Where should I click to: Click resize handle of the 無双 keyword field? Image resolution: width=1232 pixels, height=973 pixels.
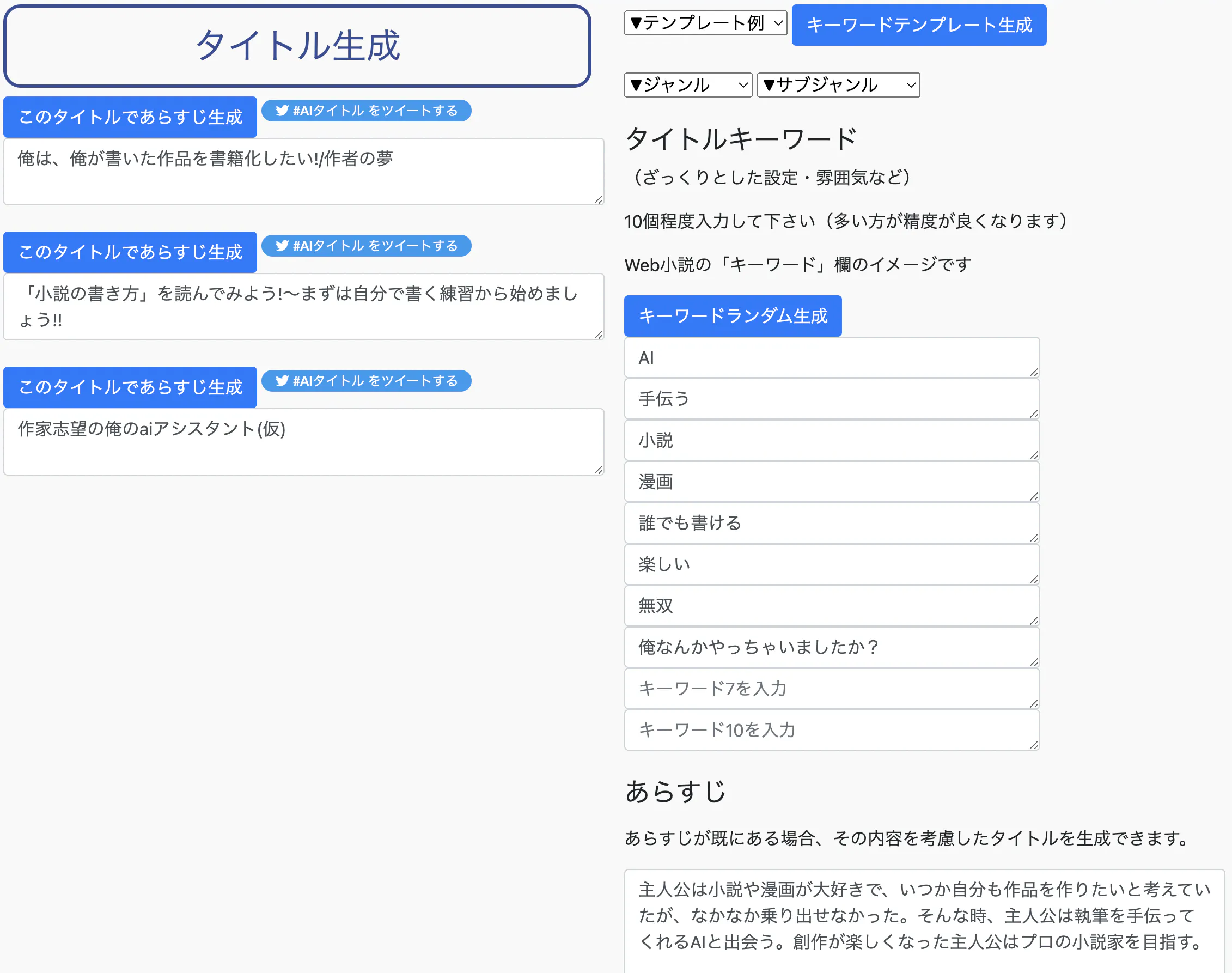coord(1034,621)
